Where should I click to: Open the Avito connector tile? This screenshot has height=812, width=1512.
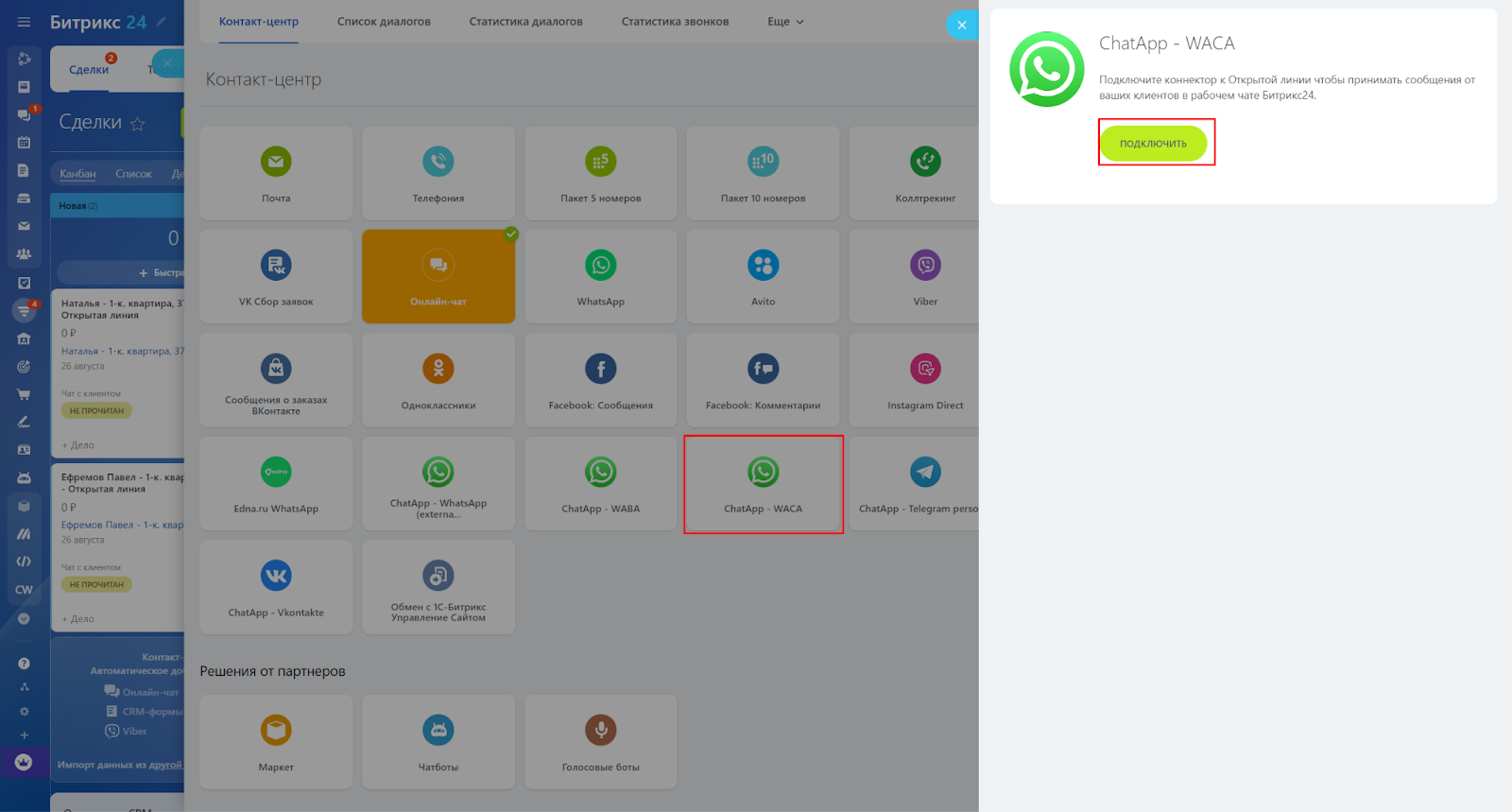(x=764, y=277)
